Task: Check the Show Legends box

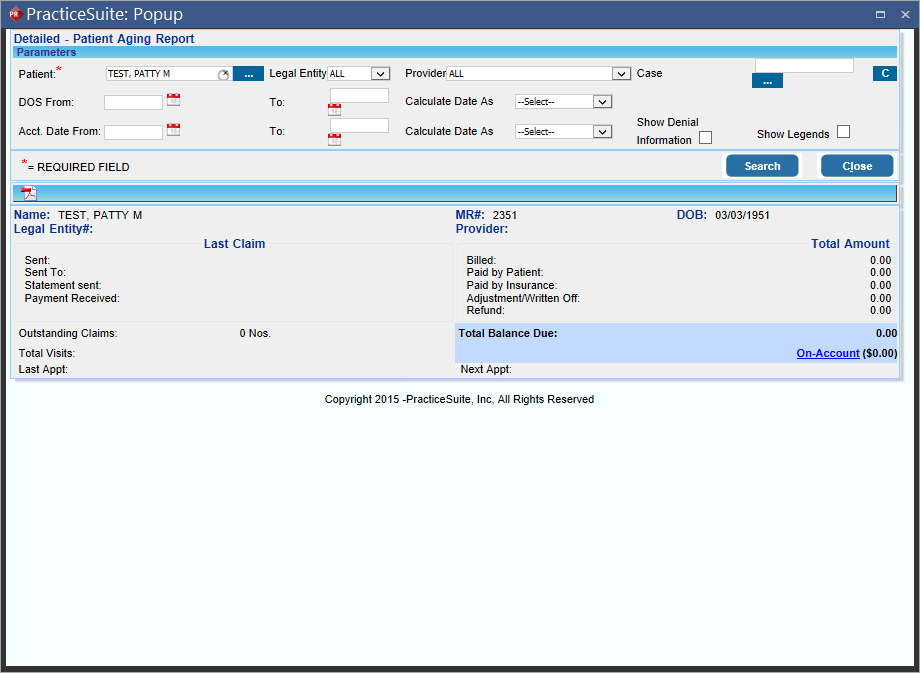Action: pos(843,131)
